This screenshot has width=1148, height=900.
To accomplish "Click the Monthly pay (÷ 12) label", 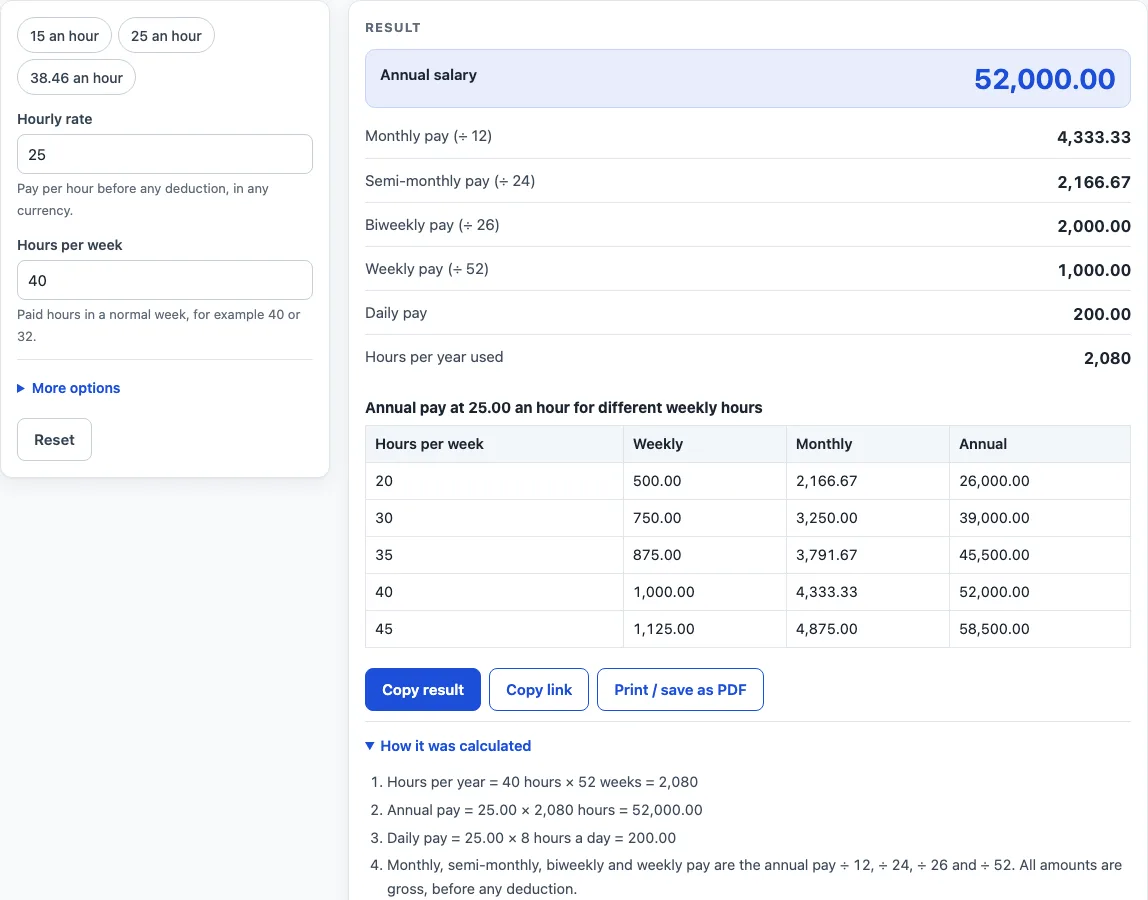I will click(428, 136).
